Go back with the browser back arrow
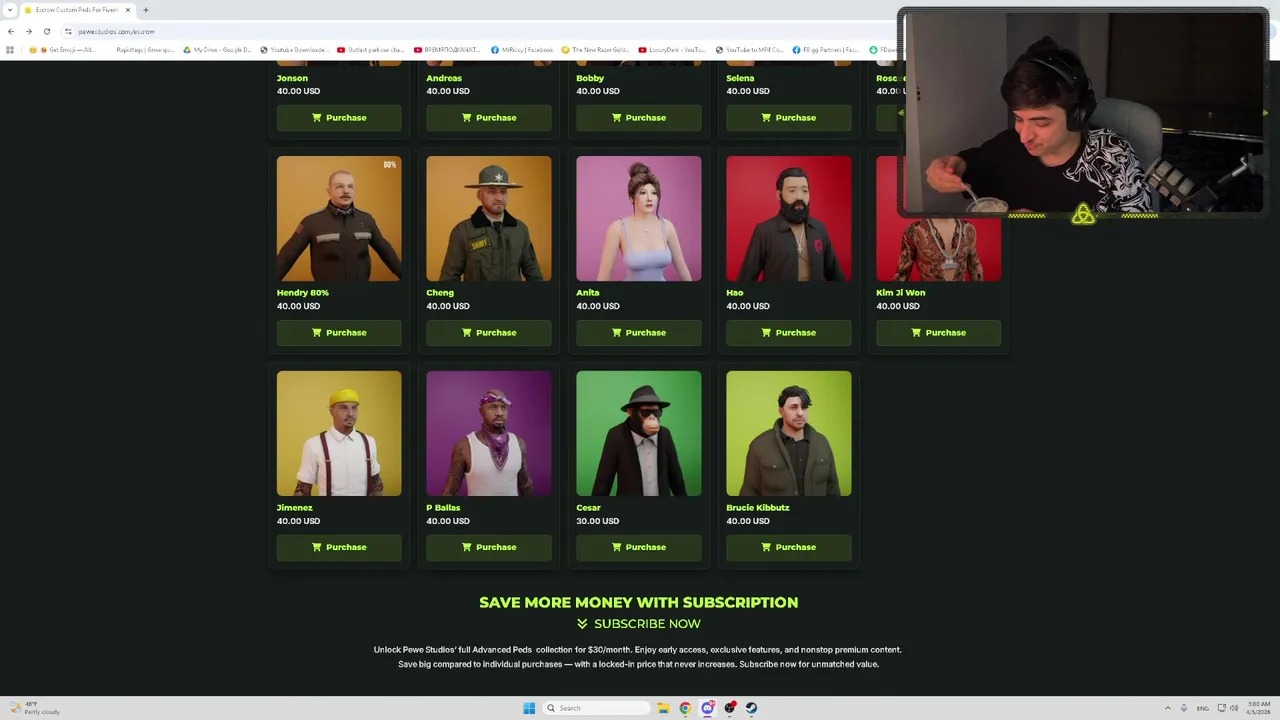Screen dimensions: 1280x720 pyautogui.click(x=11, y=31)
